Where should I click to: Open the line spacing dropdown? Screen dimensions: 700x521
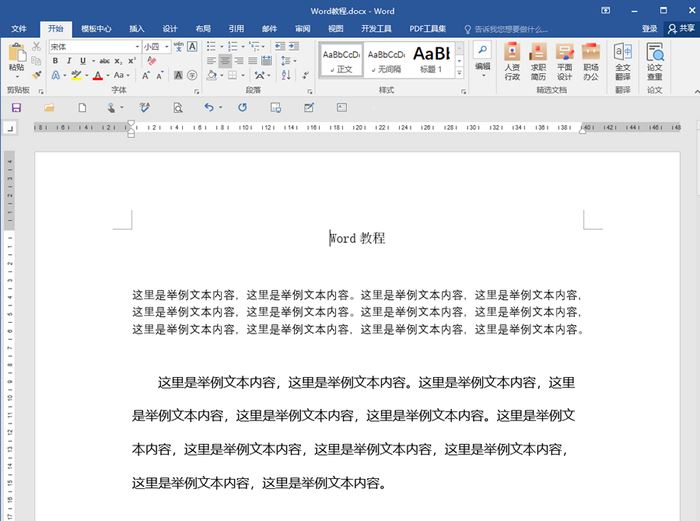click(288, 61)
